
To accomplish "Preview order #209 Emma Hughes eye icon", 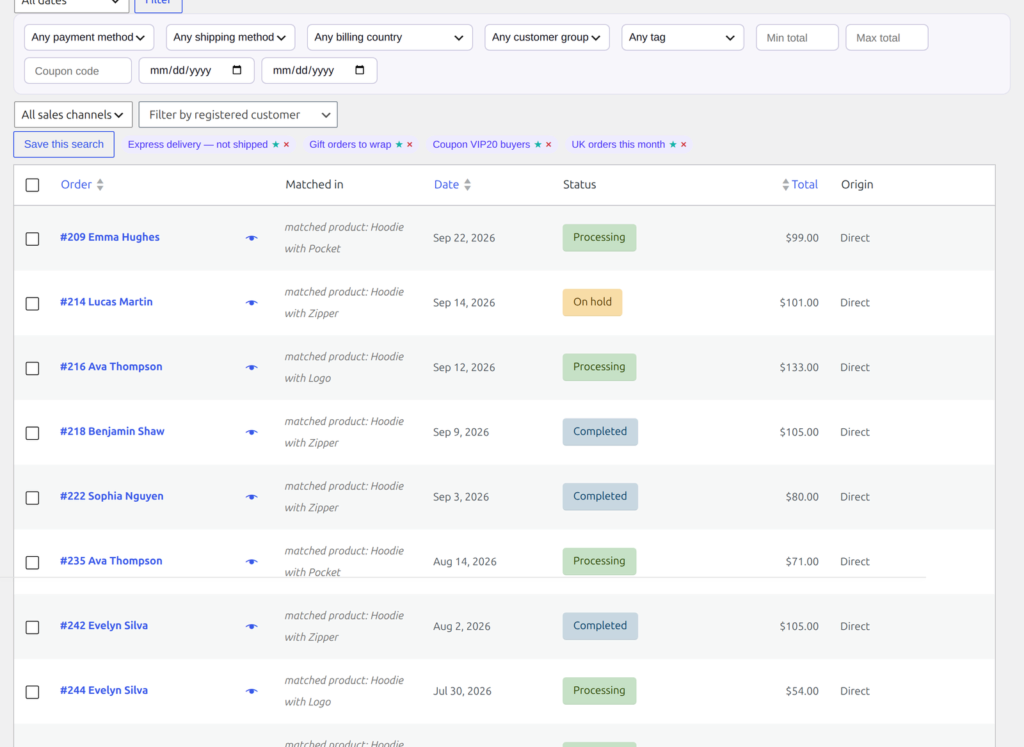I will (251, 238).
